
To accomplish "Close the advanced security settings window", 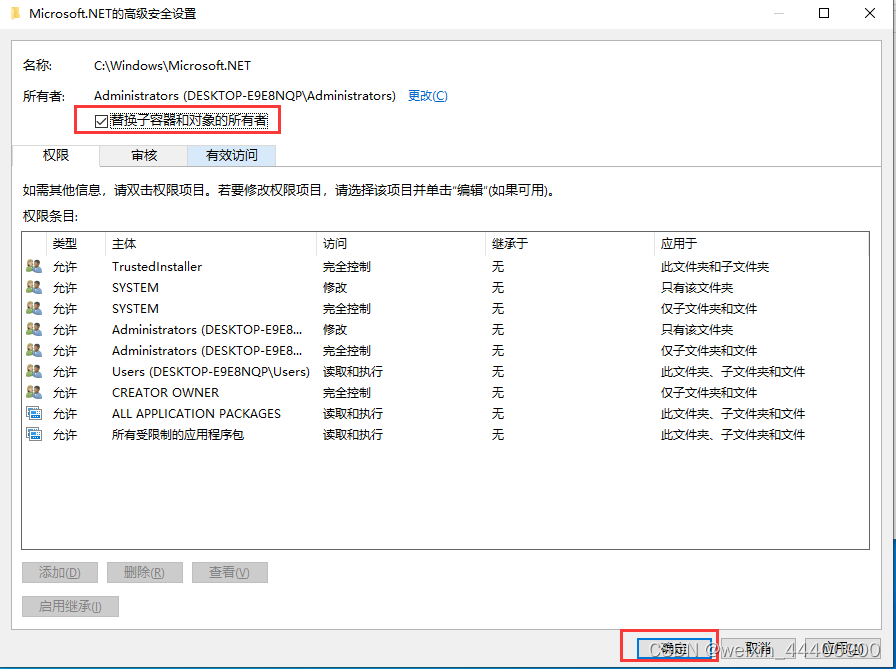I will pyautogui.click(x=870, y=13).
